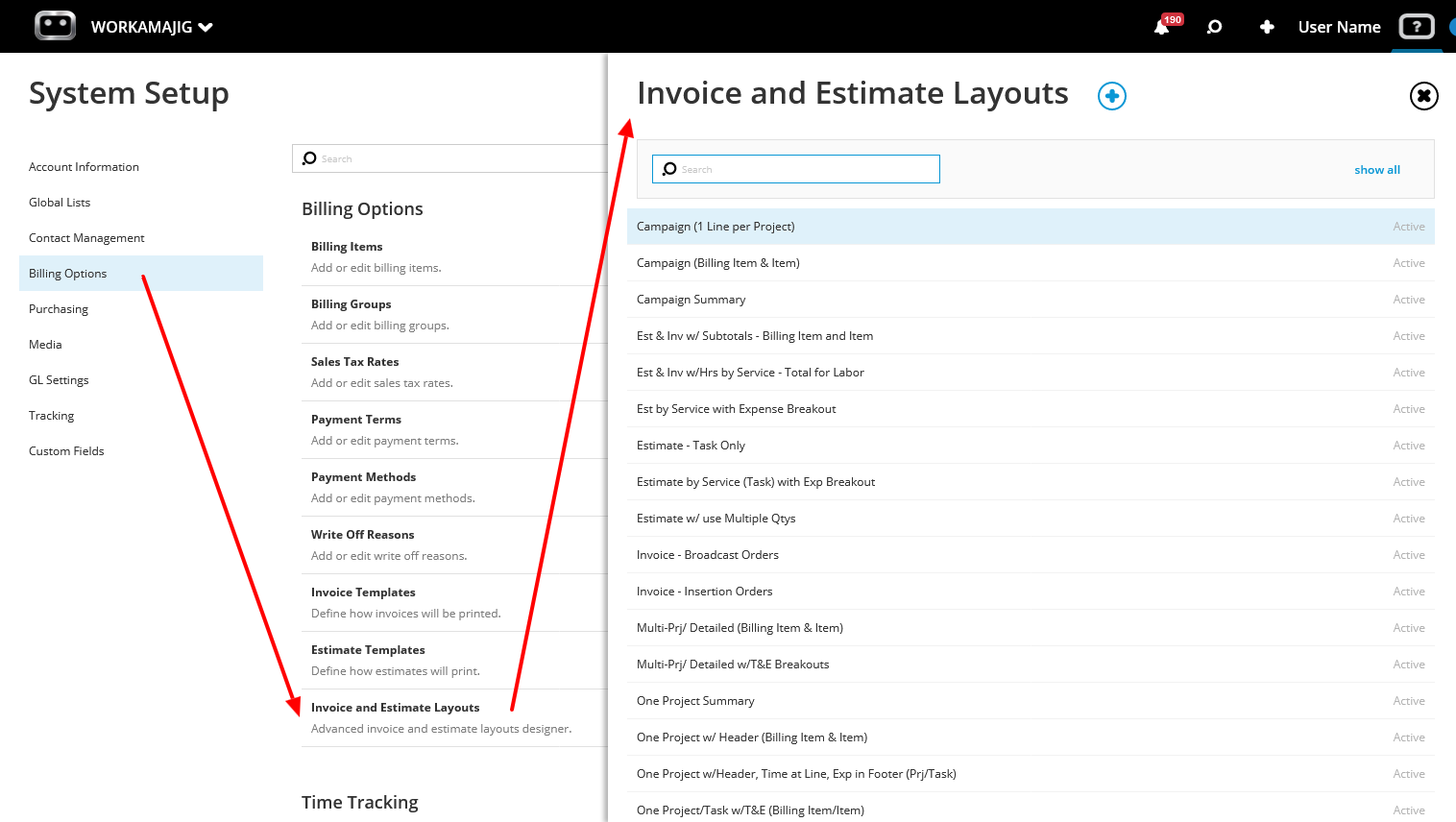Open the help question mark icon

pyautogui.click(x=1417, y=27)
